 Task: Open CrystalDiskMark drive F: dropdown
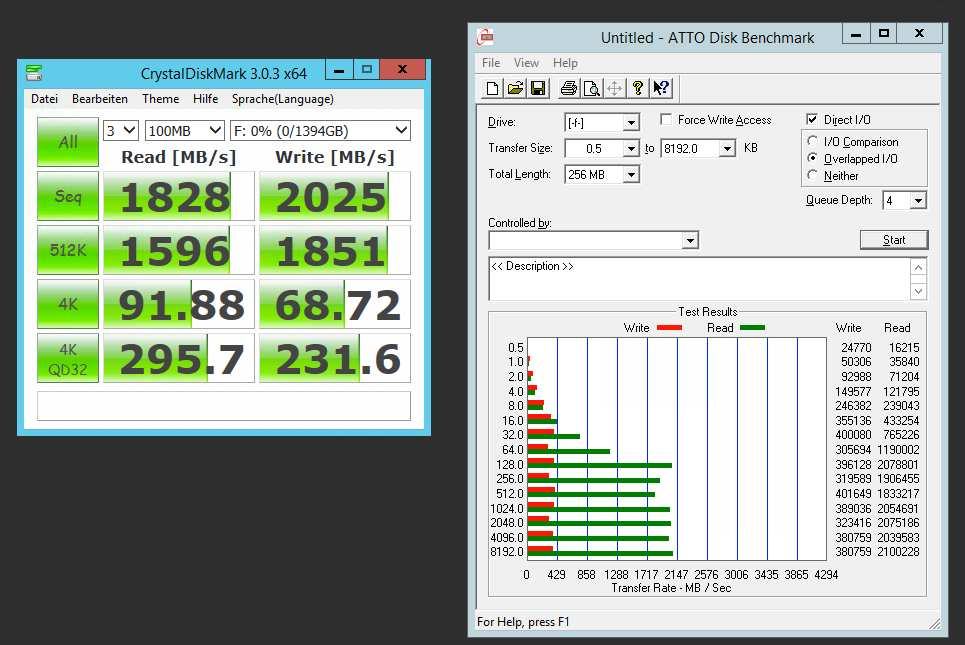(x=320, y=130)
